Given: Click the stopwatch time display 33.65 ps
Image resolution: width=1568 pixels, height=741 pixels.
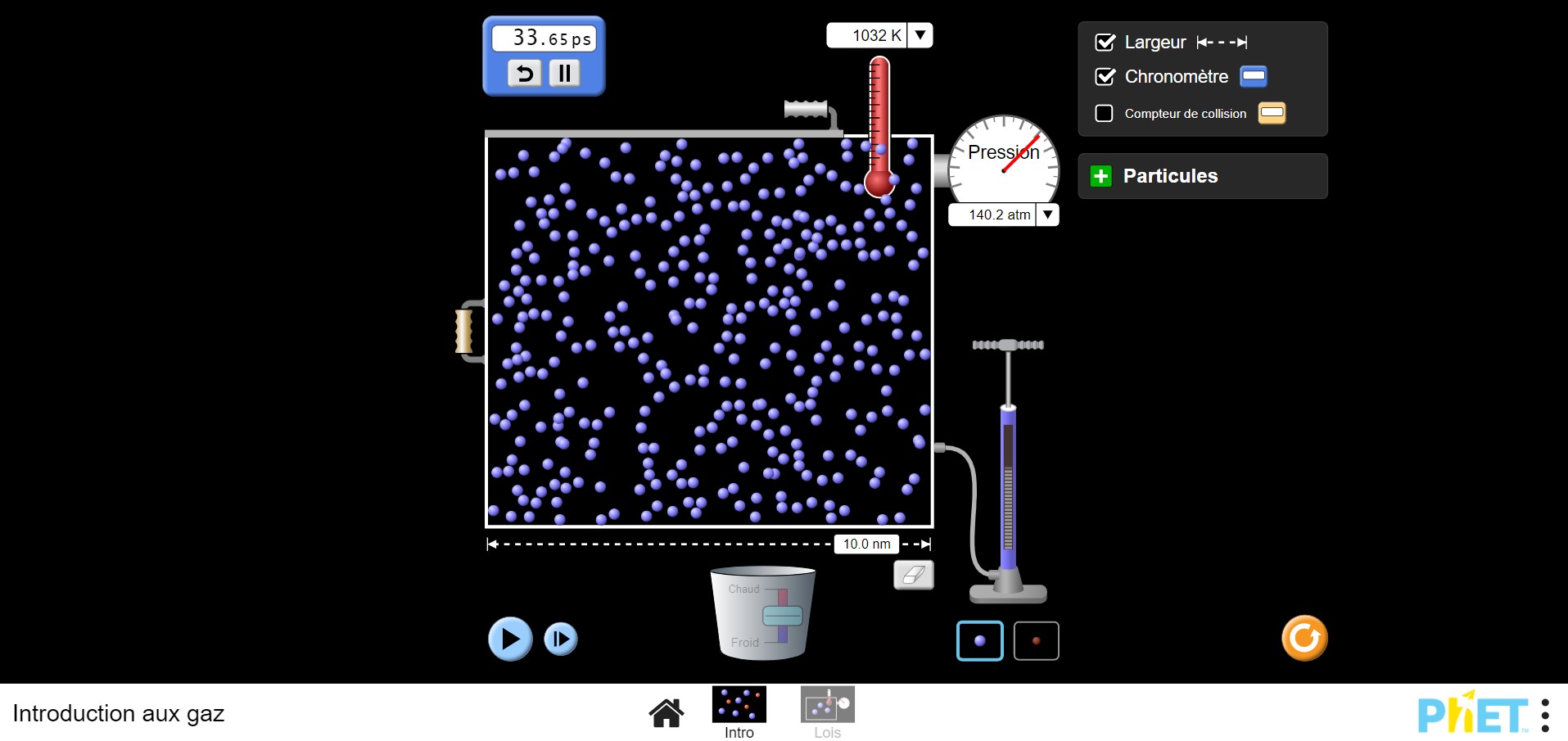Looking at the screenshot, I should point(545,38).
